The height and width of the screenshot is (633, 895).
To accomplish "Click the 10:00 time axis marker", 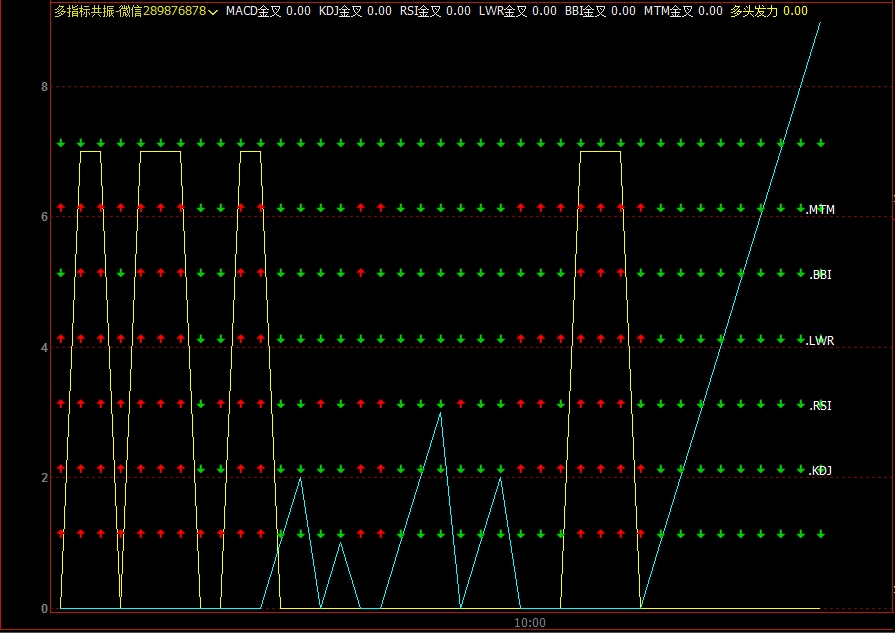I will pos(530,623).
